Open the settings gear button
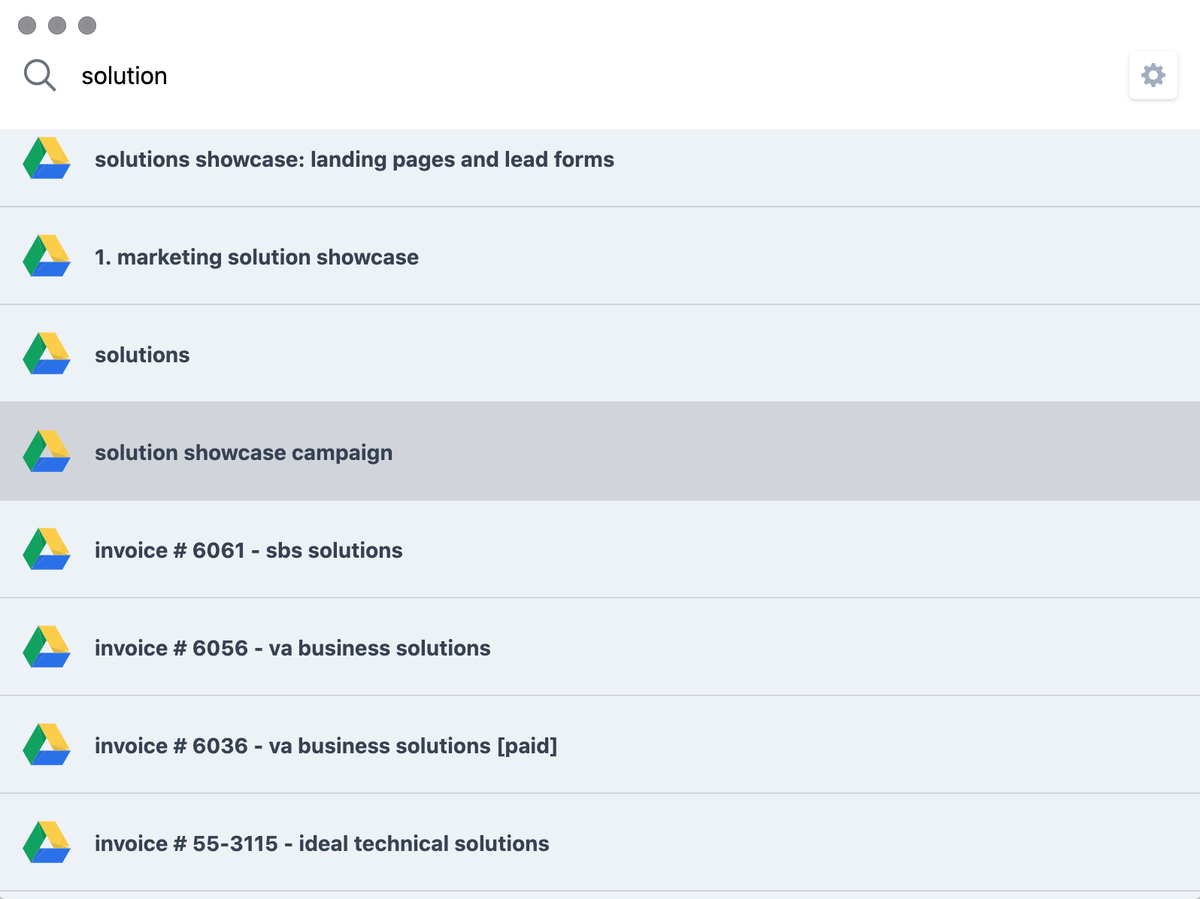Screen dimensions: 1200x899 [x=1153, y=75]
